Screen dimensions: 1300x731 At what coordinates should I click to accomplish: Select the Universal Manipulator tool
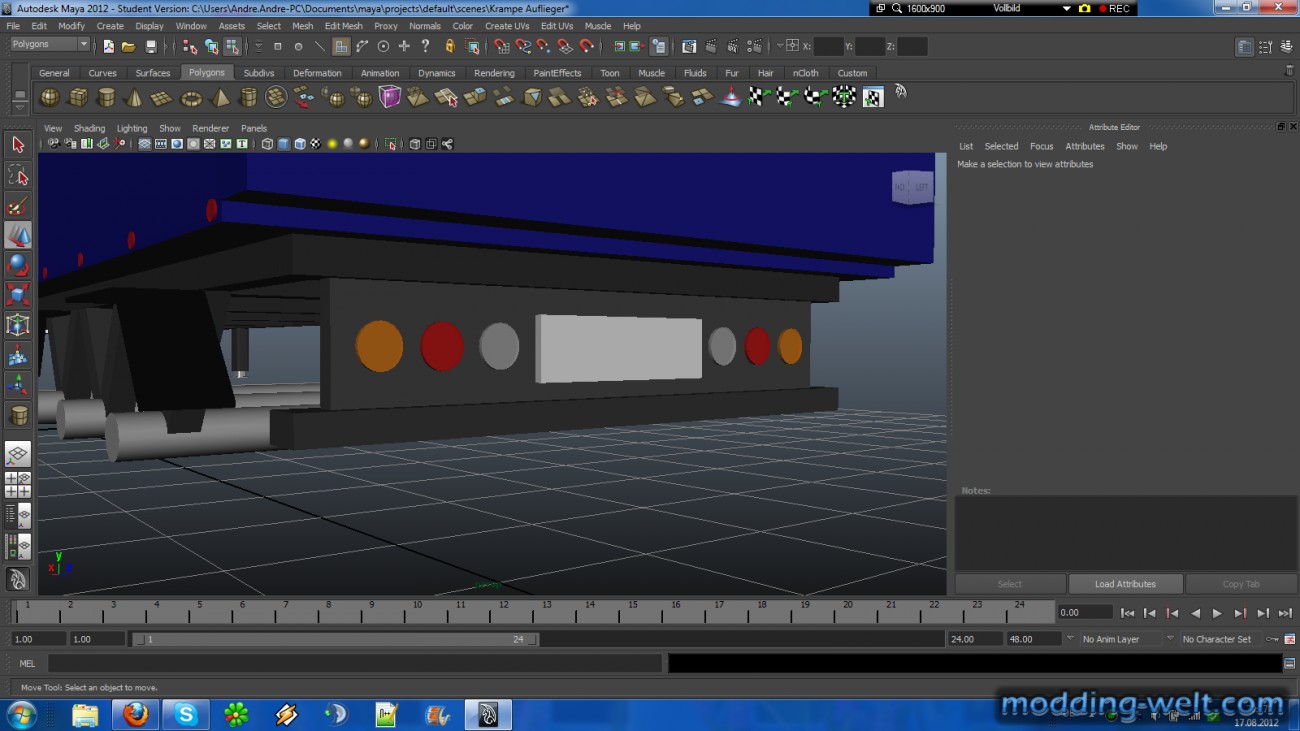18,325
